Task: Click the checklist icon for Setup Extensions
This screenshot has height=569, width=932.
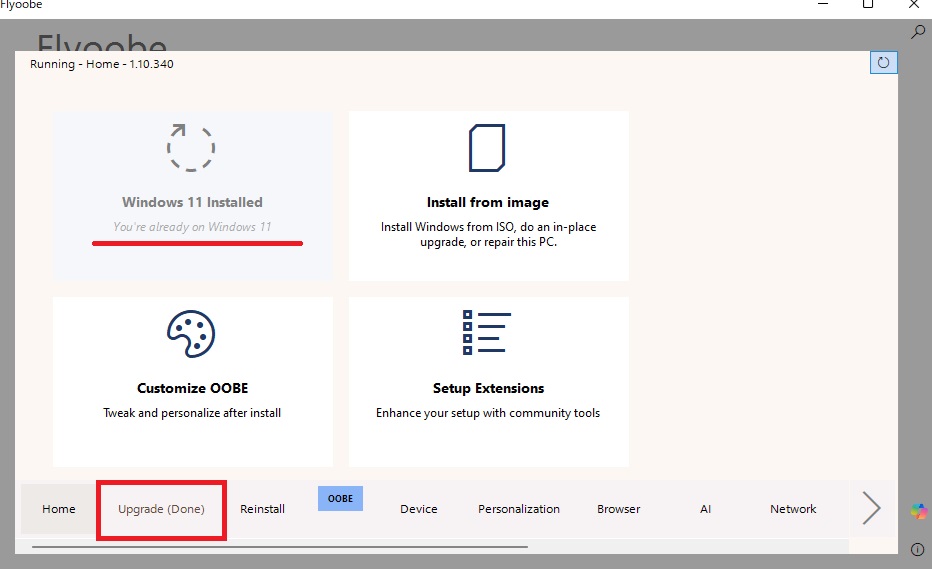Action: pyautogui.click(x=488, y=334)
